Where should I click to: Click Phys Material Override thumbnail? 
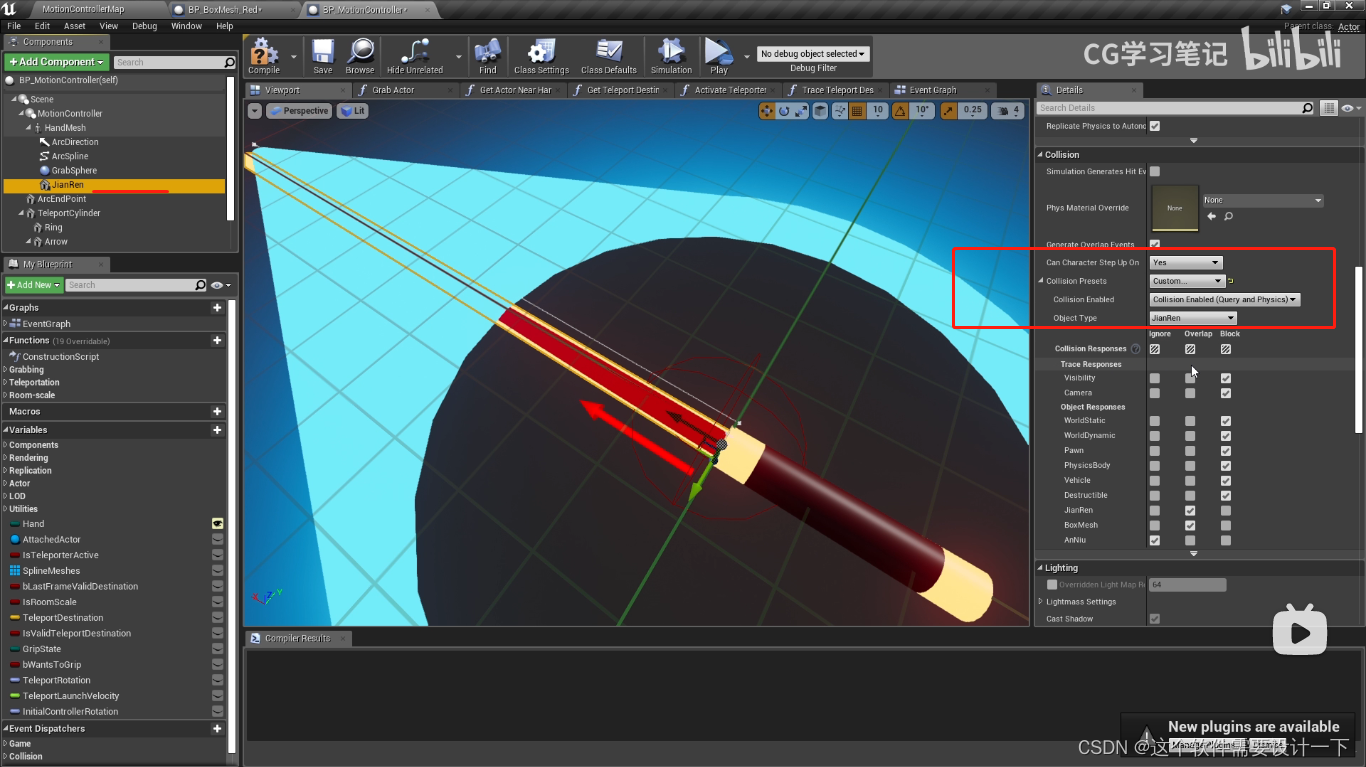click(1175, 208)
